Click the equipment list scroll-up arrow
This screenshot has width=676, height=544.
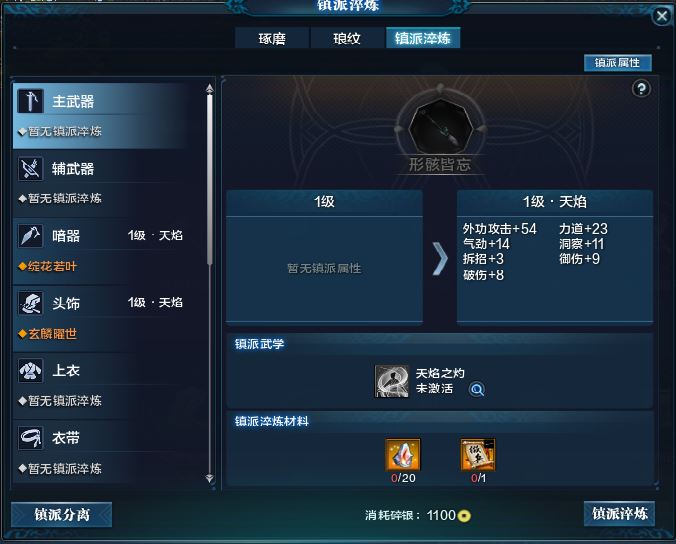210,88
